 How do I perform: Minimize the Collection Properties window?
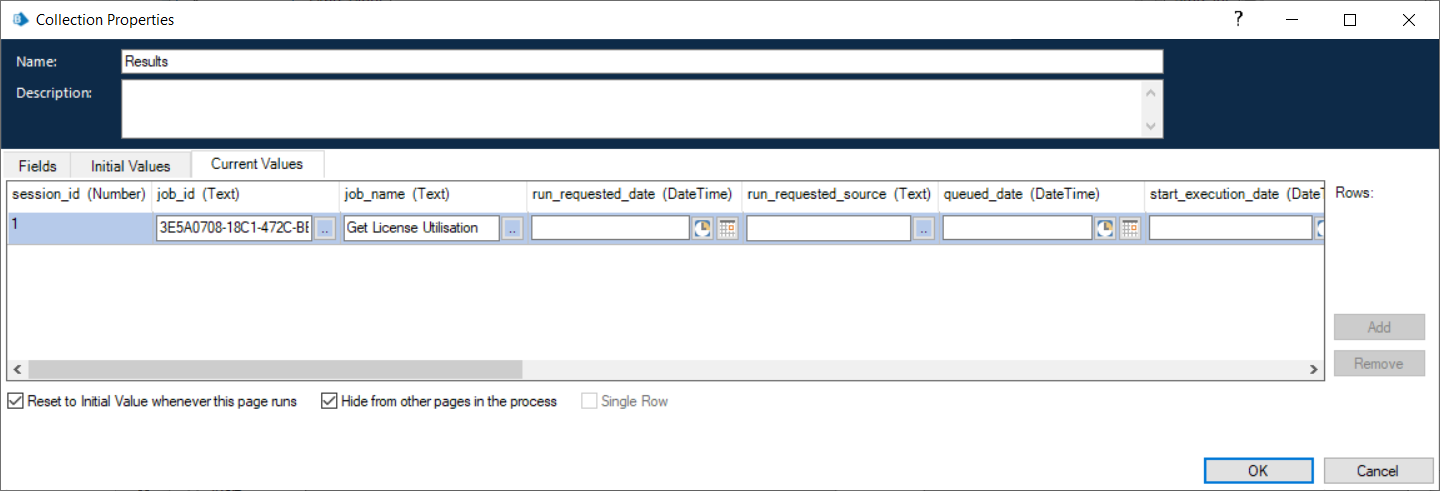click(1294, 19)
